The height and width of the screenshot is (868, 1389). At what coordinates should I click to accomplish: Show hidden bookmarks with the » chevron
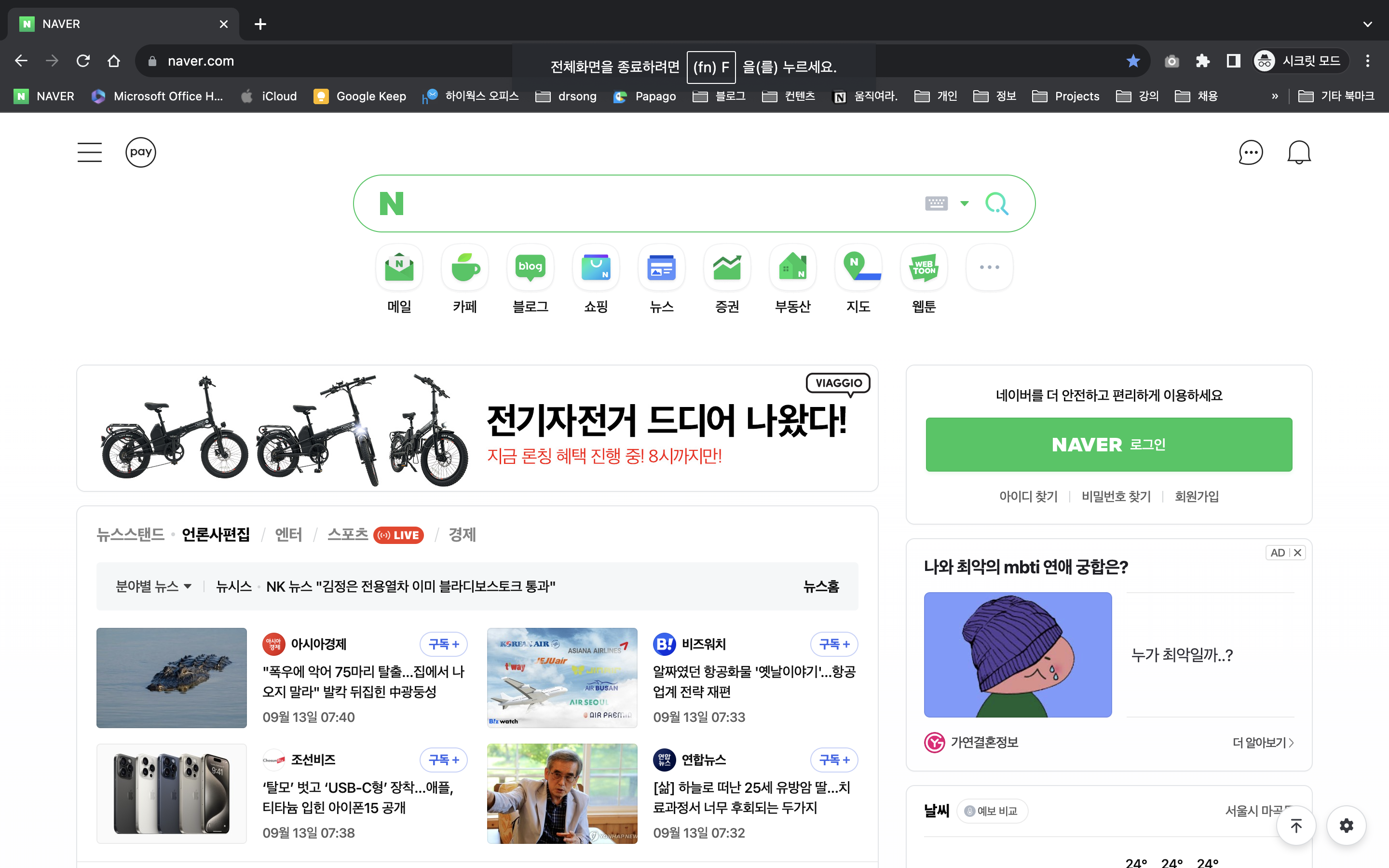point(1275,96)
